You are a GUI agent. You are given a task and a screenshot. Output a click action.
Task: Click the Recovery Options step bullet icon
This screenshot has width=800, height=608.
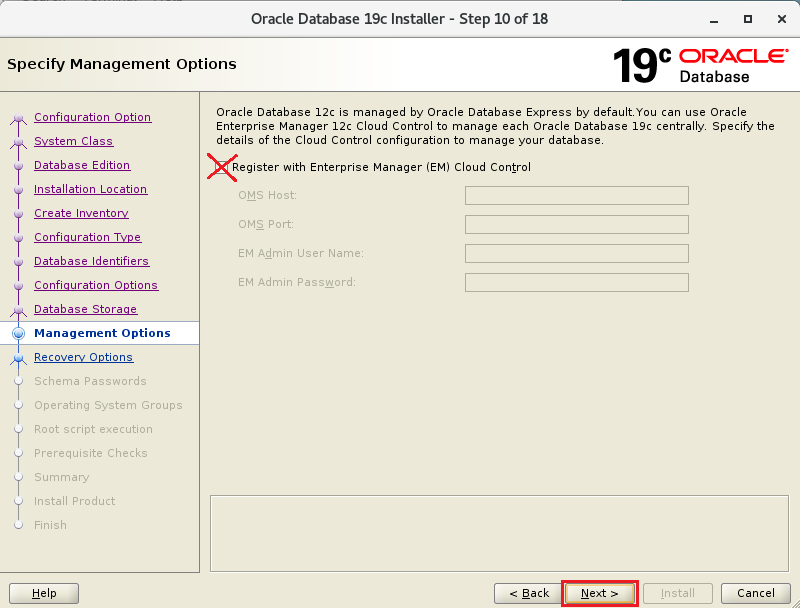[x=19, y=358]
